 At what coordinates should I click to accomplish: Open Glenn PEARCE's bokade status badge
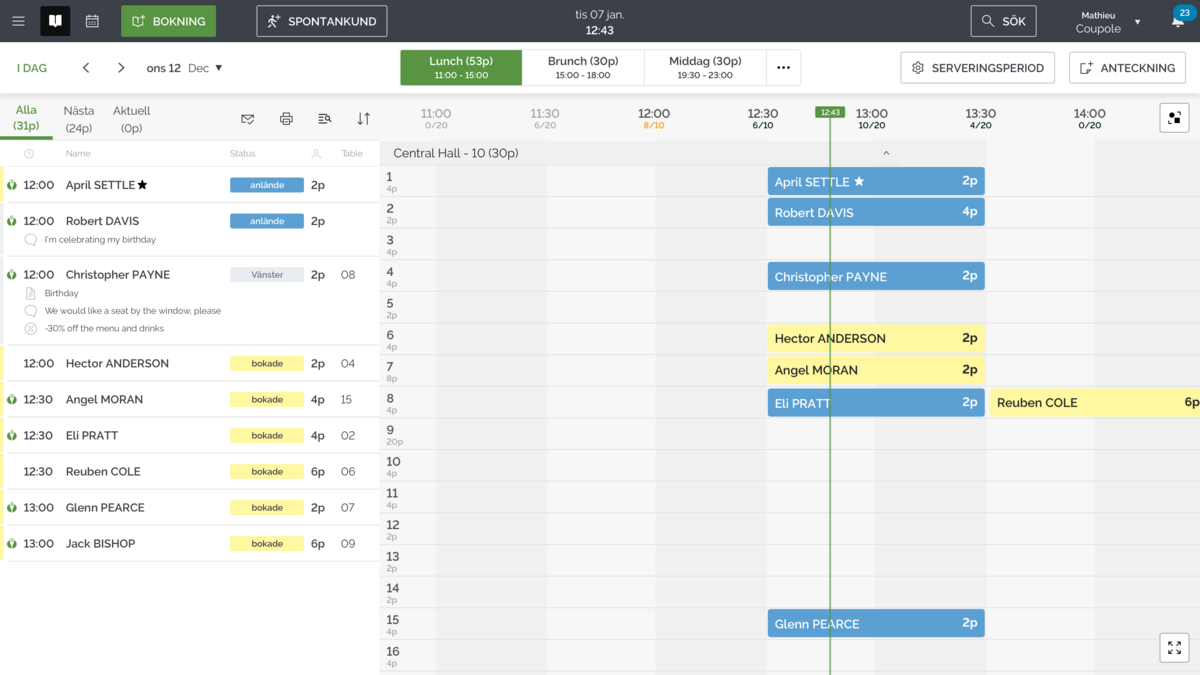pos(267,507)
